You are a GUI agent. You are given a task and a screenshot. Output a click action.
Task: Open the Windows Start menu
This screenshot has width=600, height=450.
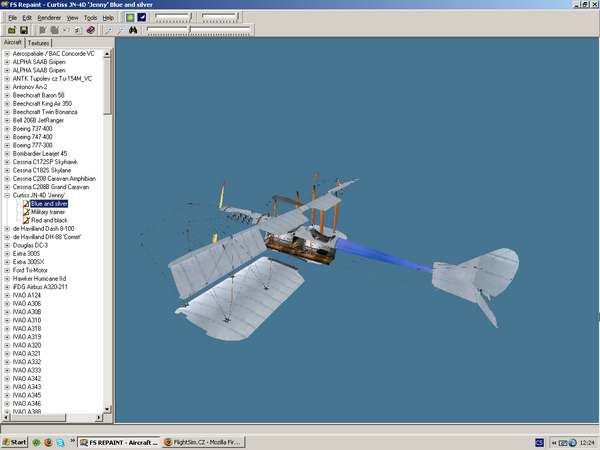coord(15,442)
